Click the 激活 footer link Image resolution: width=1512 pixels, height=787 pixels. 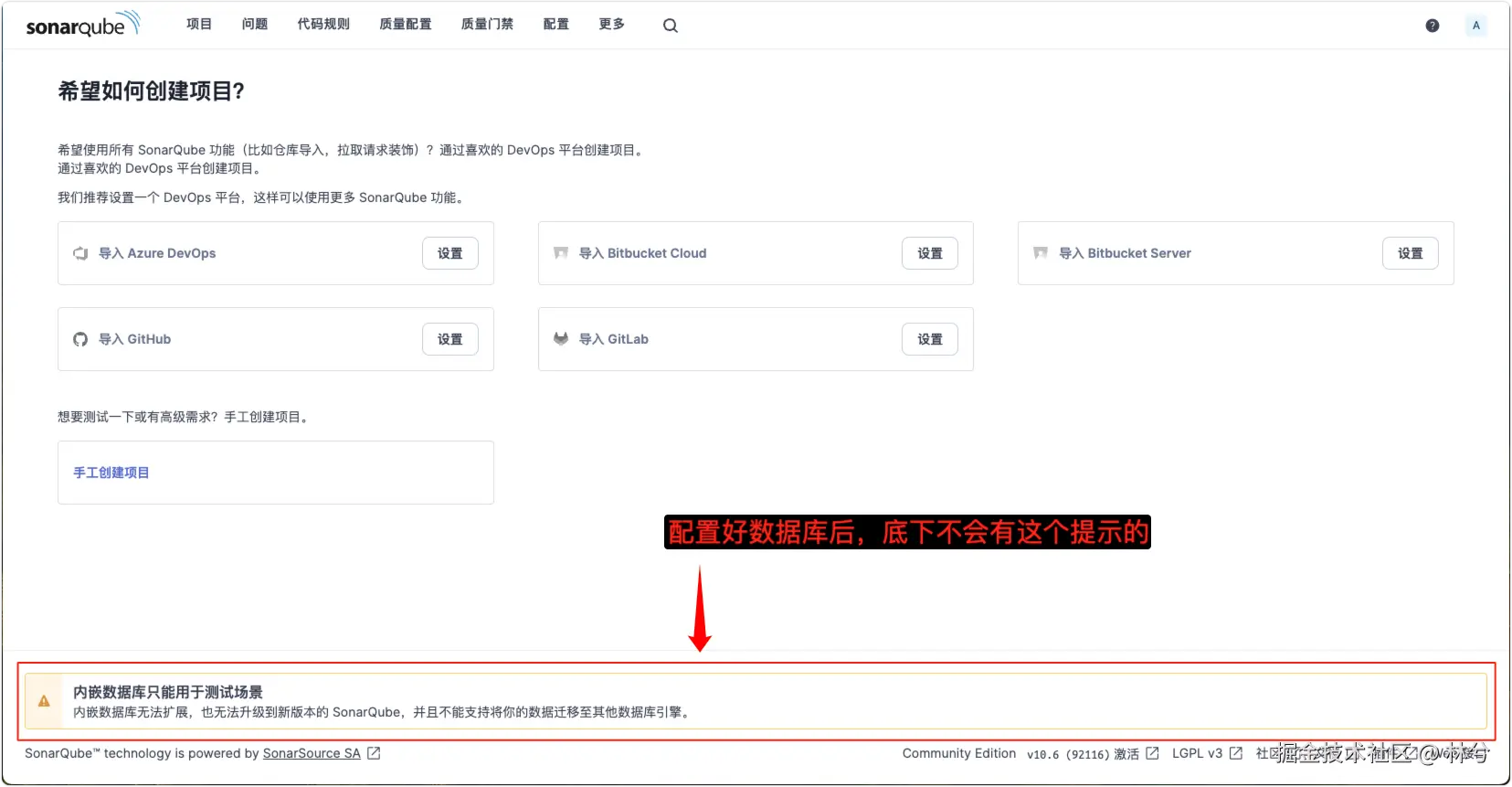point(1126,754)
